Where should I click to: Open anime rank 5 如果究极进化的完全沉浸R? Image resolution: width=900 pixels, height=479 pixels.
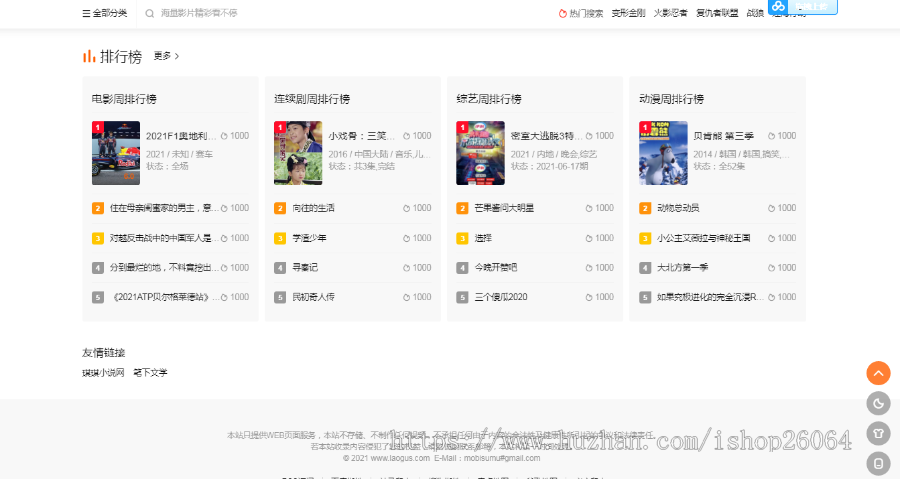(x=711, y=297)
